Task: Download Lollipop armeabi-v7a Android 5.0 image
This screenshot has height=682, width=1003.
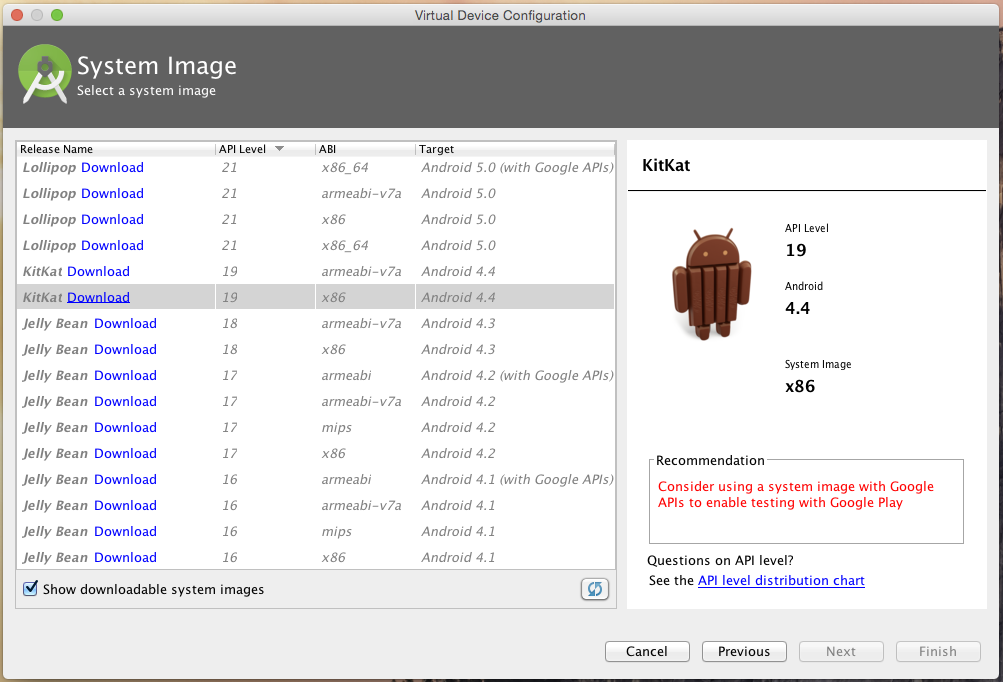Action: pos(112,193)
